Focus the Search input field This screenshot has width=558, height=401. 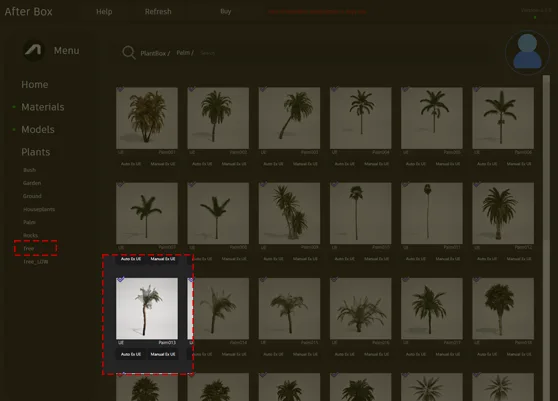pyautogui.click(x=207, y=53)
